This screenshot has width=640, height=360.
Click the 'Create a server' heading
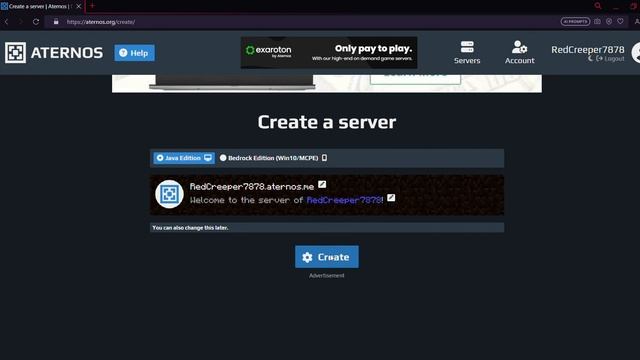327,122
